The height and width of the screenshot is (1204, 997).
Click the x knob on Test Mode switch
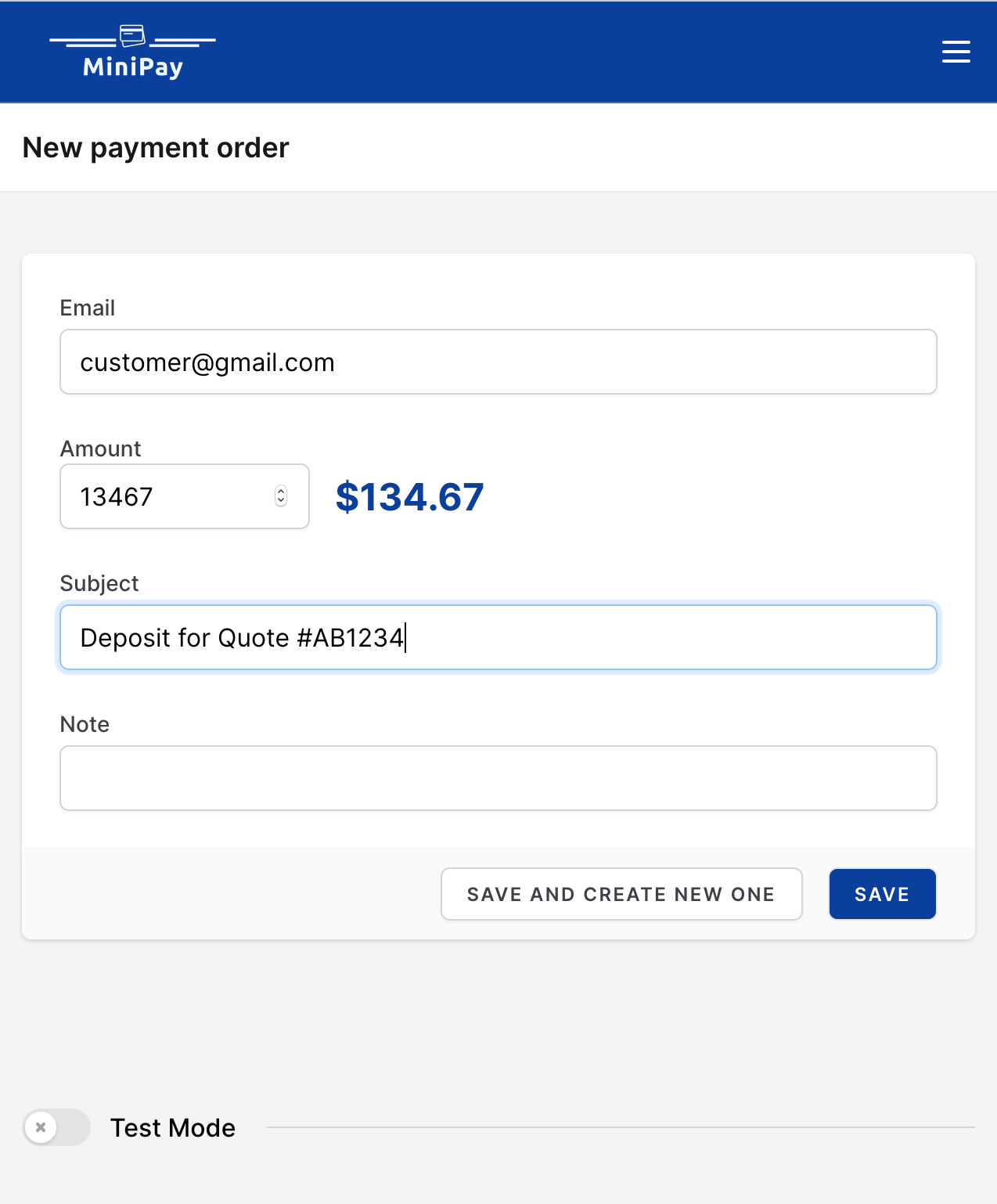pos(41,1127)
